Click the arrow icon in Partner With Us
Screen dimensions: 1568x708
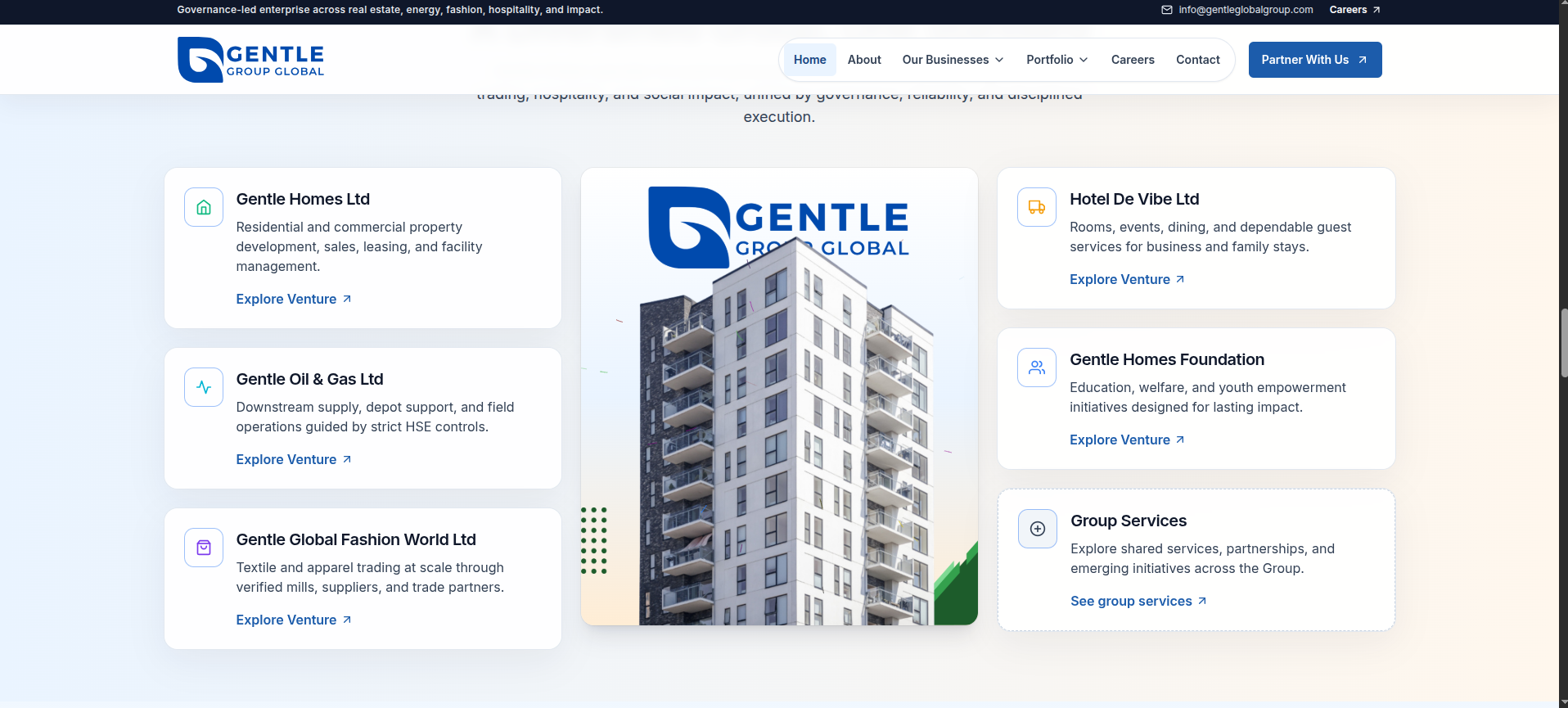click(1363, 60)
